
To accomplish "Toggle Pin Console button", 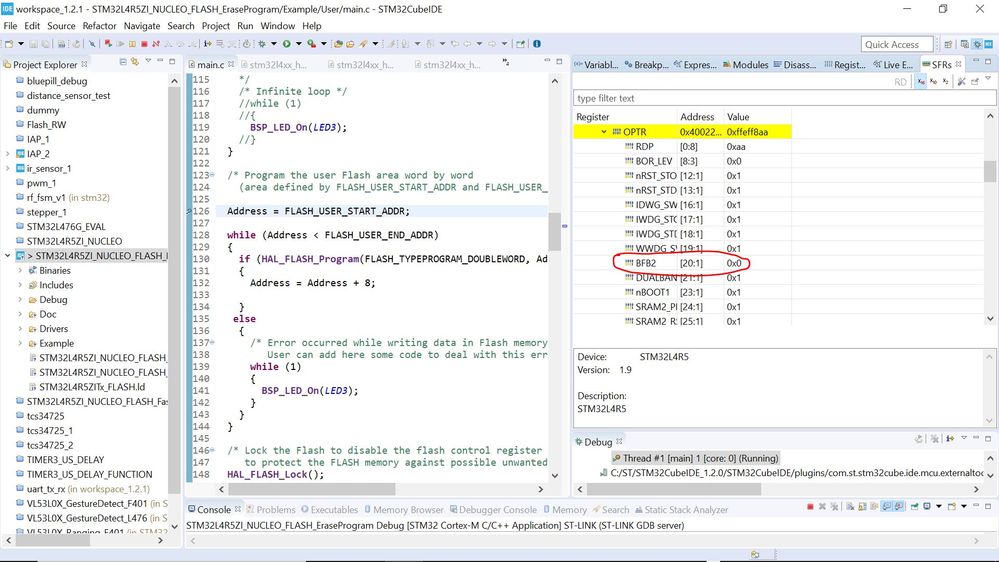I will (914, 507).
